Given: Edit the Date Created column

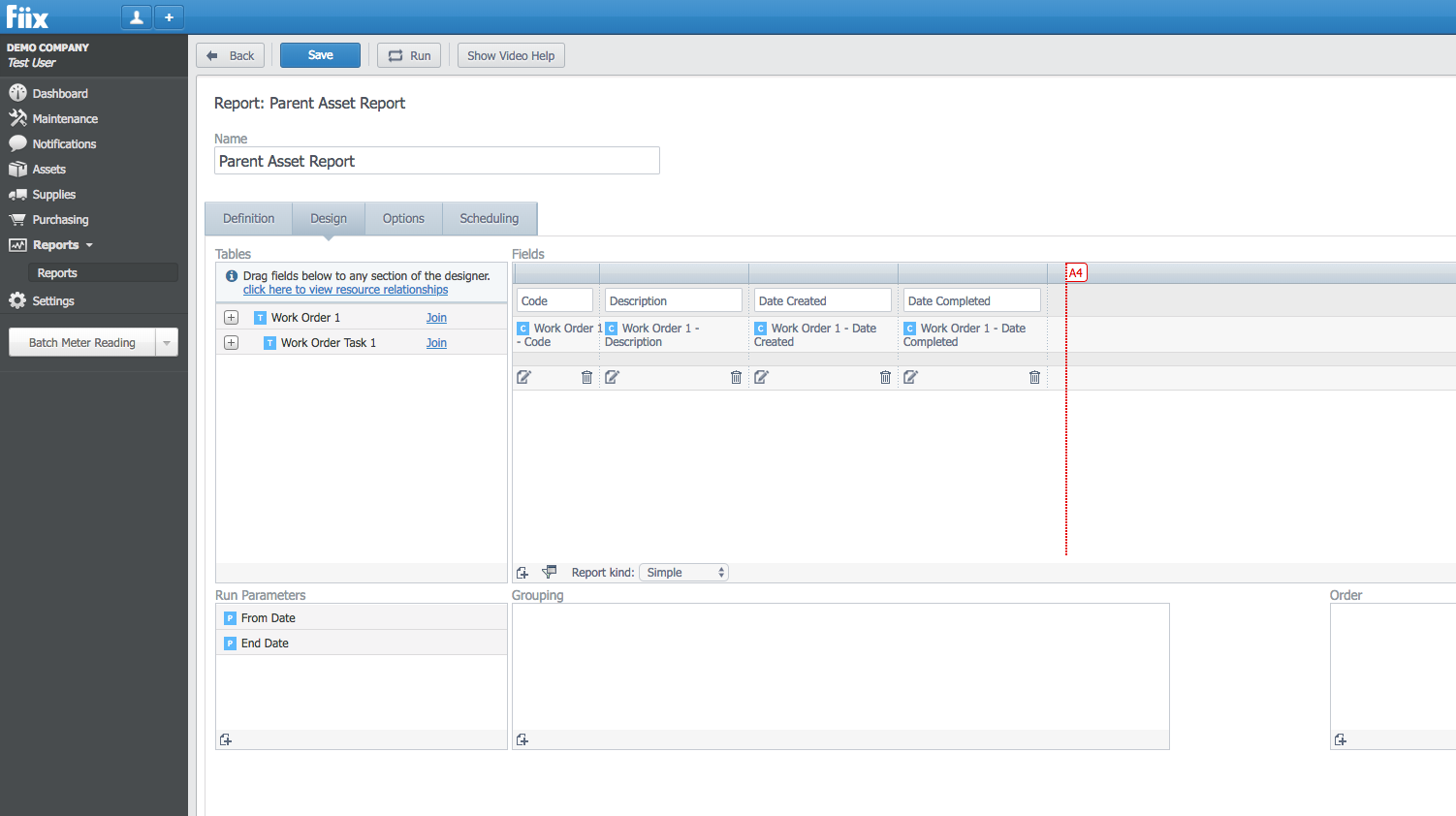Looking at the screenshot, I should pos(761,377).
